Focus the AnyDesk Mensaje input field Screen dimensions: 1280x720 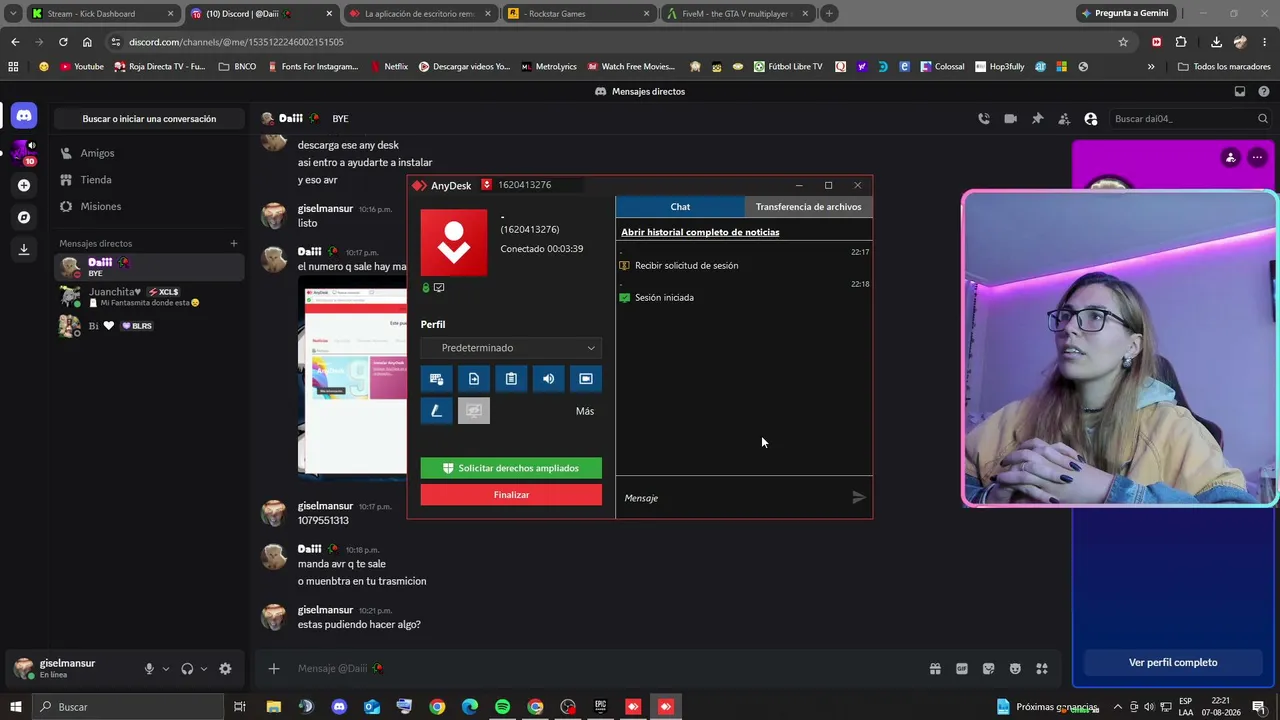click(x=732, y=498)
